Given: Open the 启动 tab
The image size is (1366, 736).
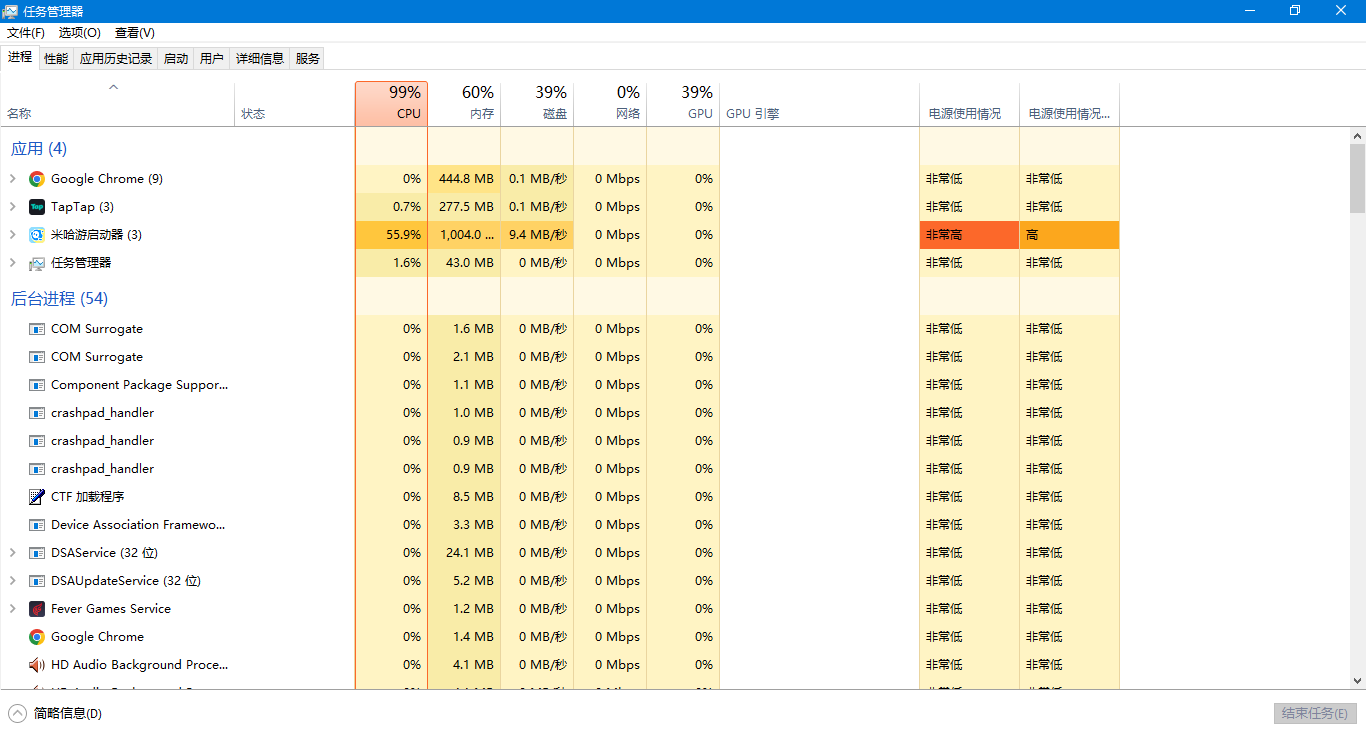Looking at the screenshot, I should pyautogui.click(x=176, y=59).
